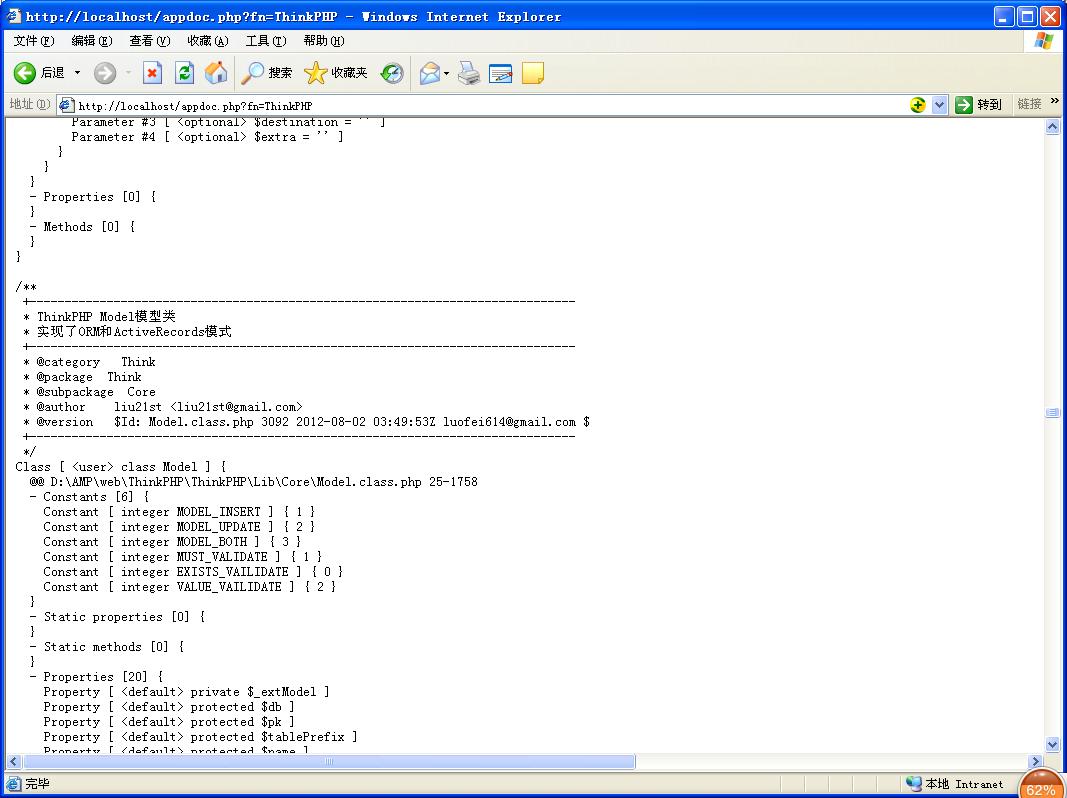Click the 本地 Intranet zone icon
This screenshot has height=798, width=1067.
(x=913, y=784)
